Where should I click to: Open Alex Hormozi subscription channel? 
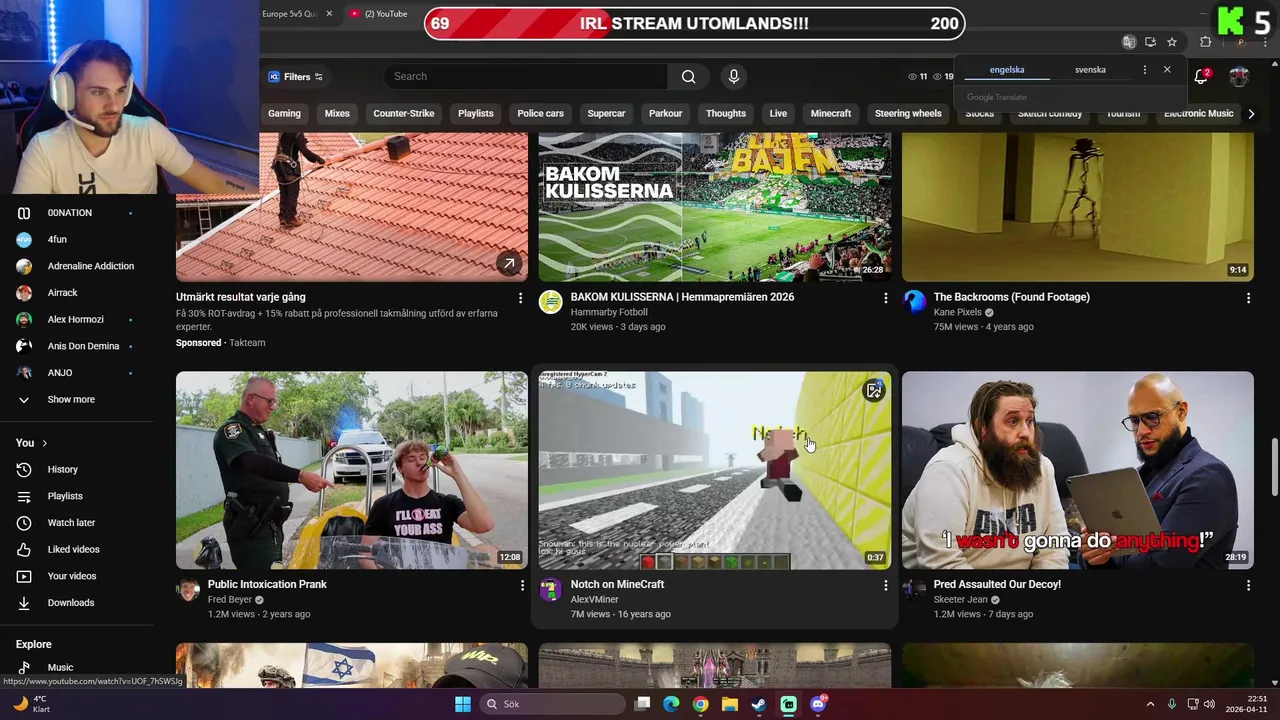point(77,319)
